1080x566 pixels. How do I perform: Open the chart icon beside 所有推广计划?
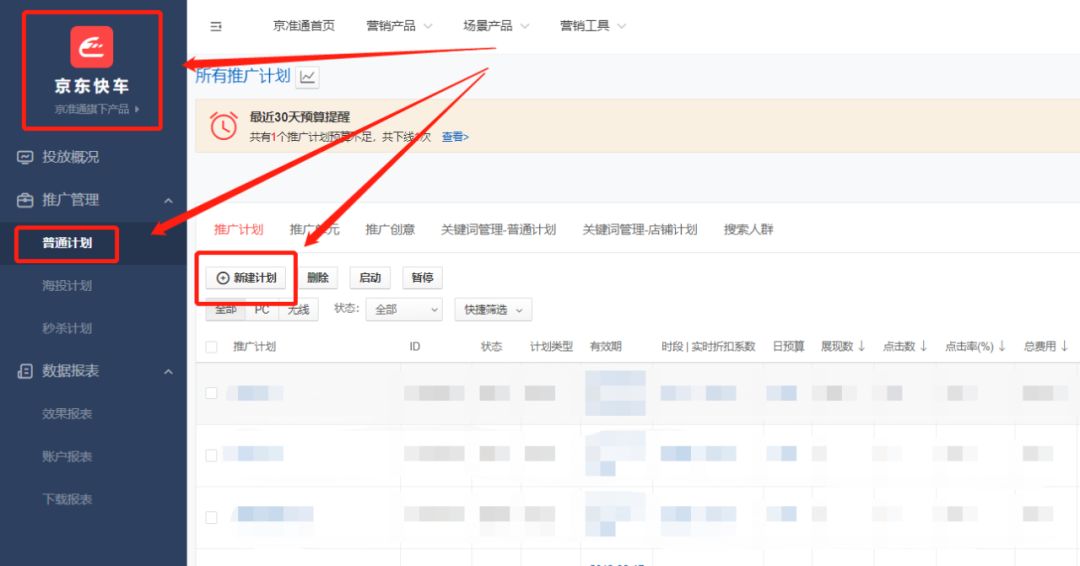coord(307,77)
